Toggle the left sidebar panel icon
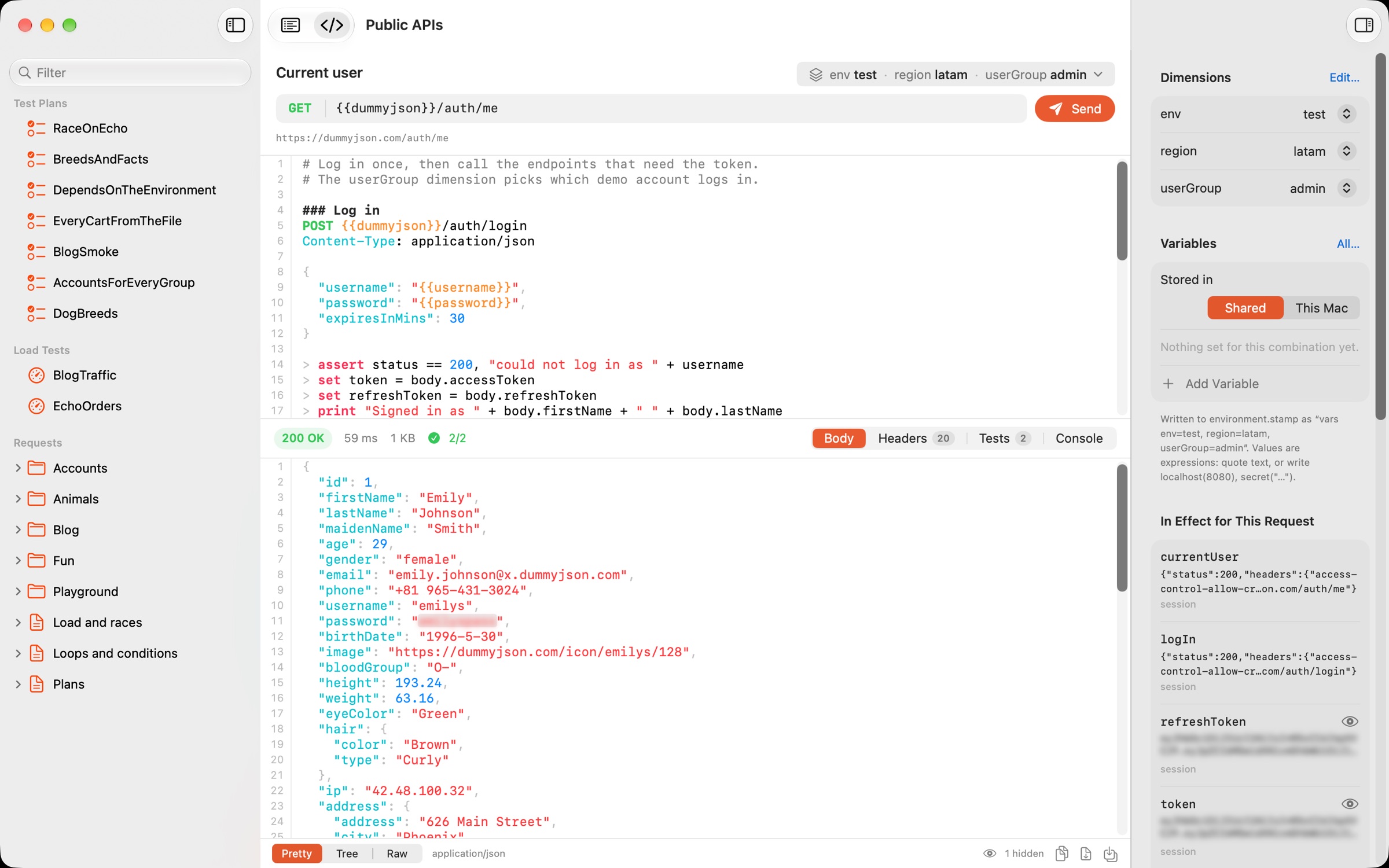This screenshot has height=868, width=1389. pos(235,25)
